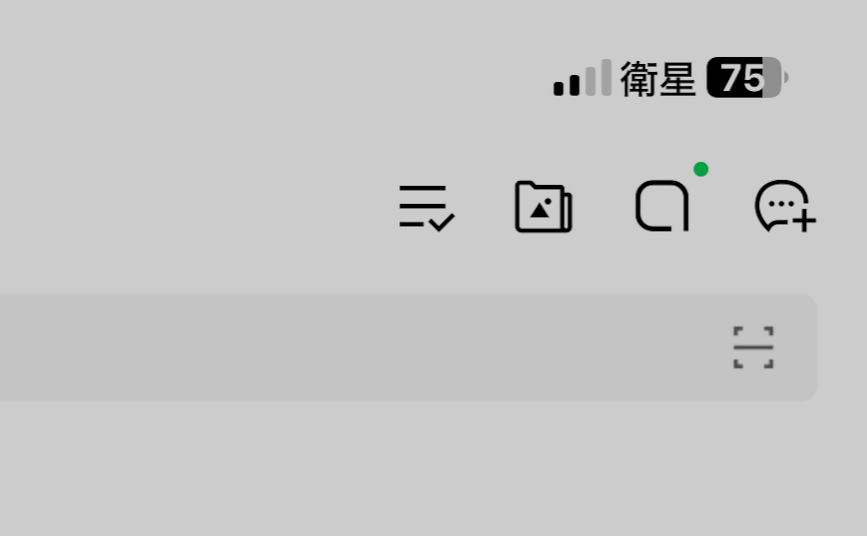Start a new chat with speech bubble plus
Image resolution: width=867 pixels, height=536 pixels.
pyautogui.click(x=785, y=206)
